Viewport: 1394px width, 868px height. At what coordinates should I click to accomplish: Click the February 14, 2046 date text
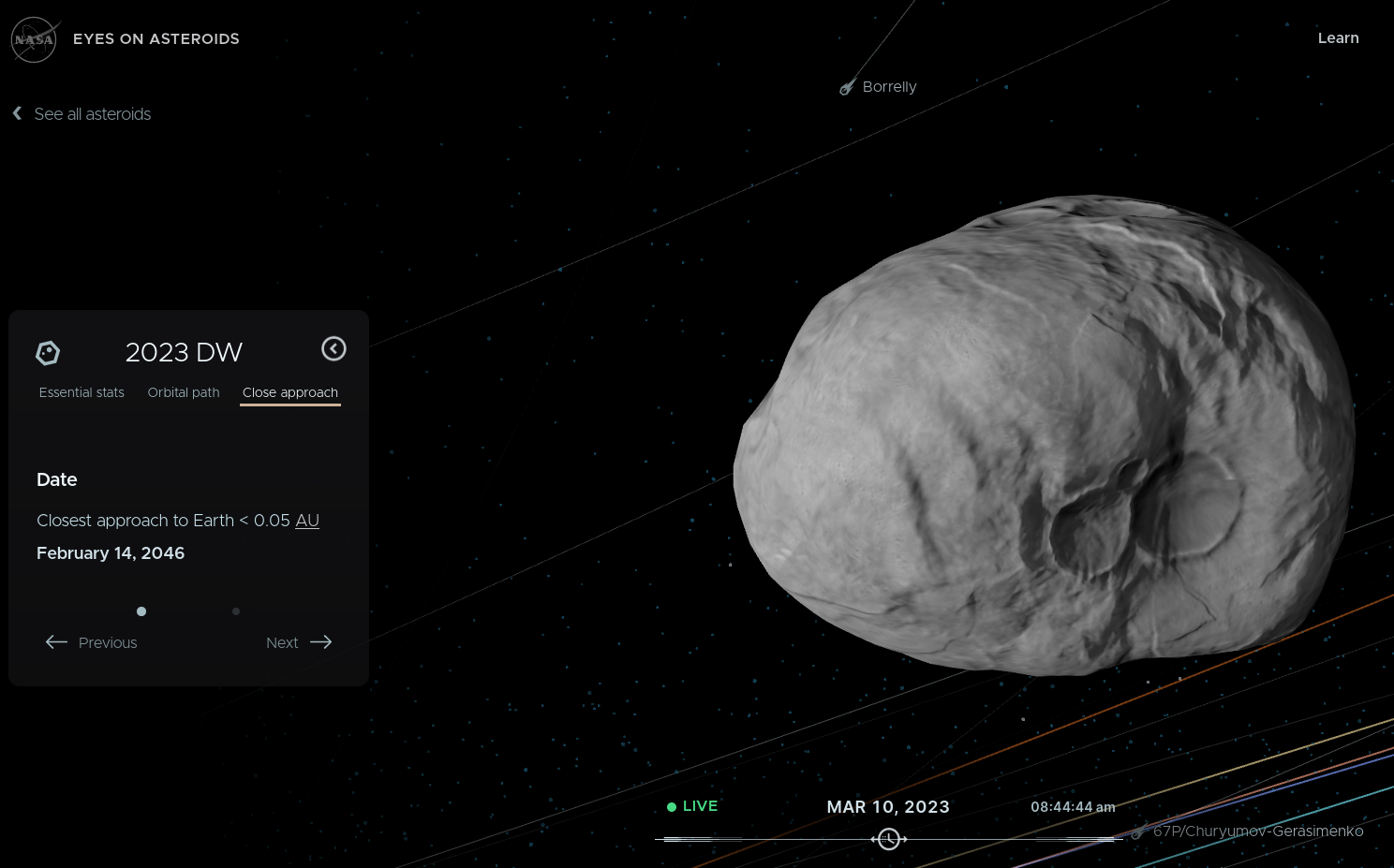pos(111,553)
